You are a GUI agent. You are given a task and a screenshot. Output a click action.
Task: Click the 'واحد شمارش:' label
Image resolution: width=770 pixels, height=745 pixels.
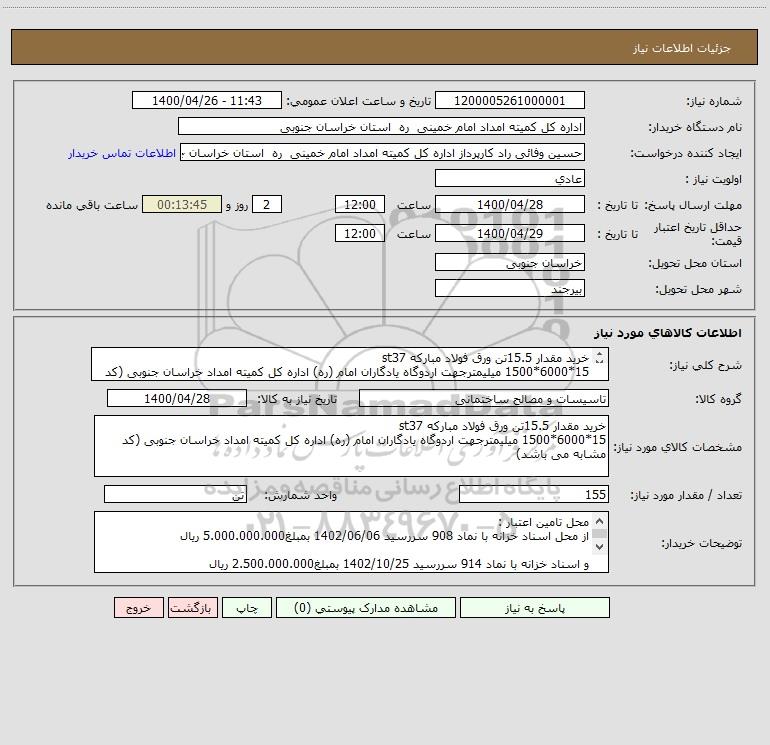tap(301, 496)
